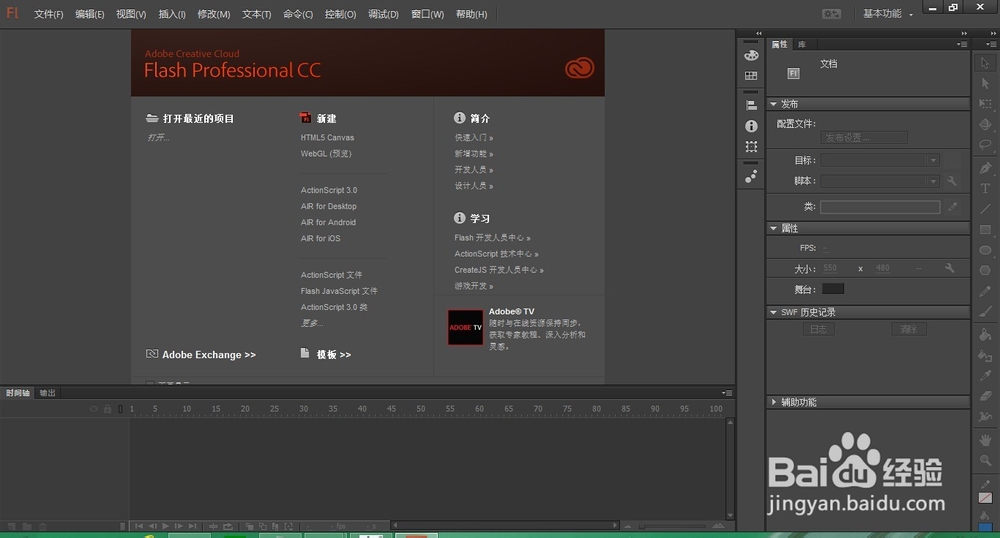Select the 3D Rotation tool
The image size is (1000, 538).
pos(985,124)
